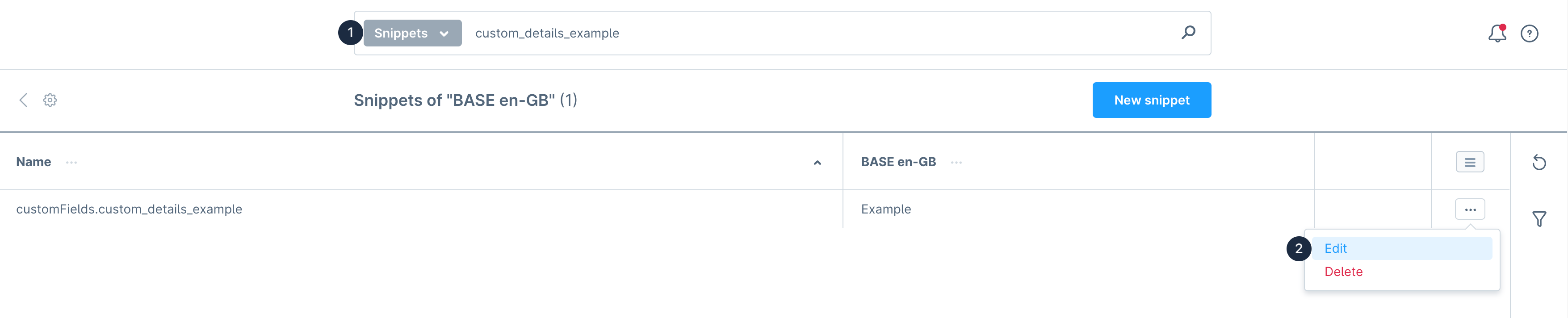Click the row's three-dot actions button
The height and width of the screenshot is (318, 1568).
click(1469, 210)
